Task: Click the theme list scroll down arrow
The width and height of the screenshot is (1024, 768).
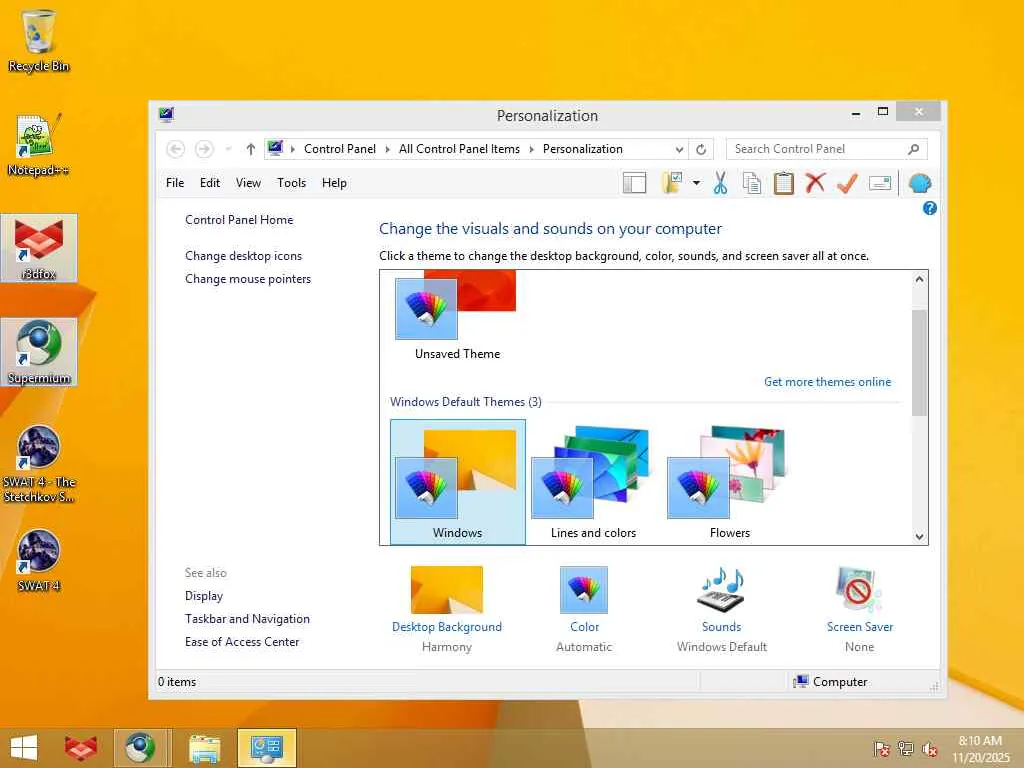Action: point(919,537)
